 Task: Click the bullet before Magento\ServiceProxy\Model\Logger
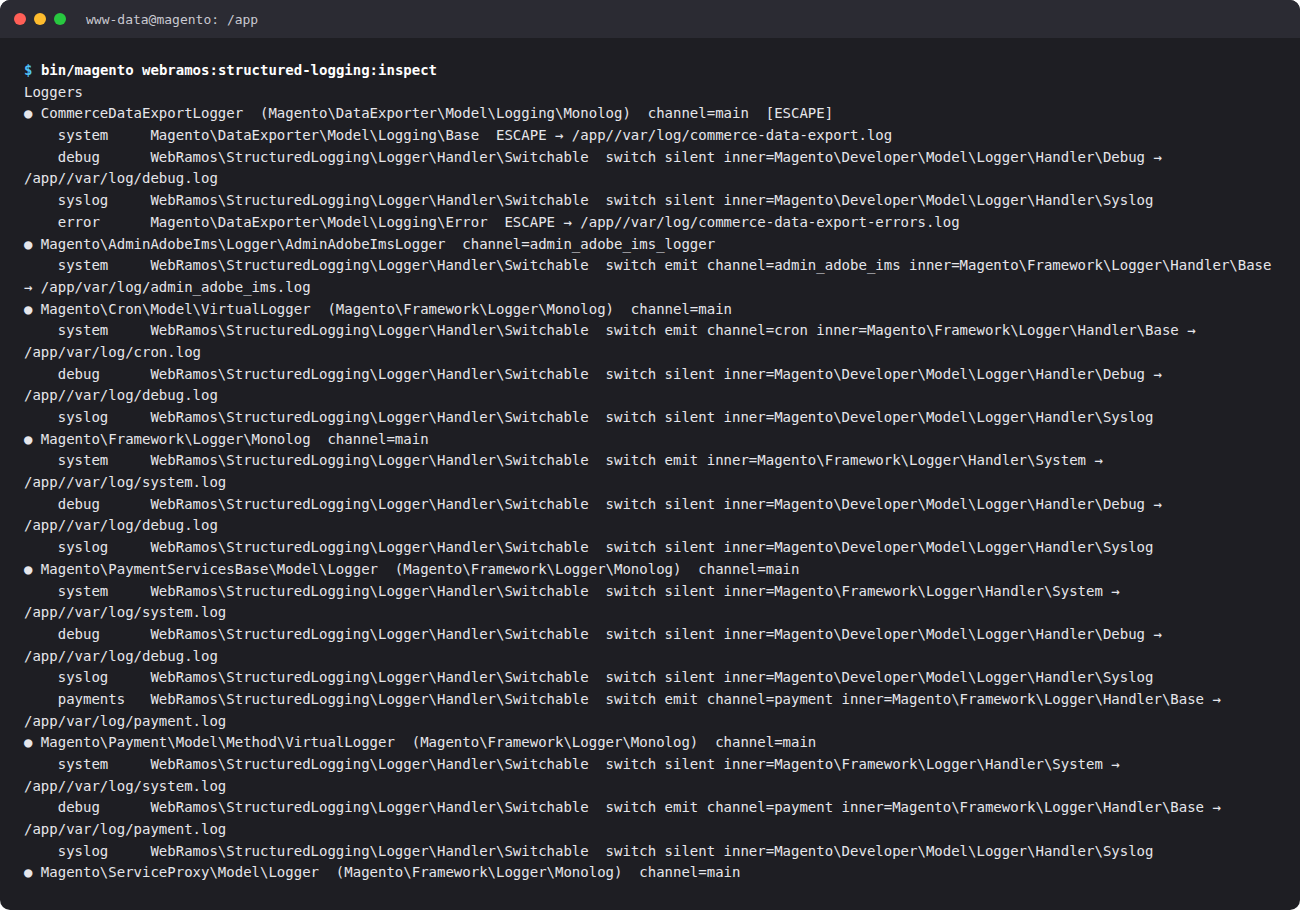28,873
